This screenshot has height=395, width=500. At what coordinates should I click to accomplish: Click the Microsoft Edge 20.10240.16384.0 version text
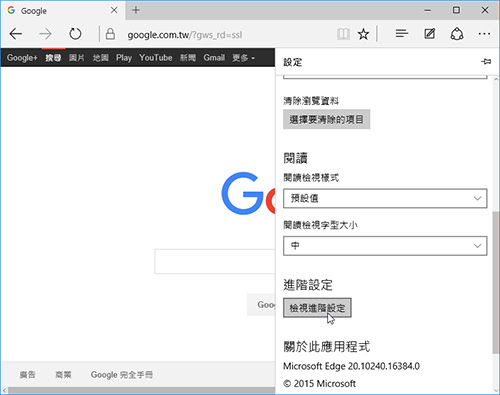351,366
